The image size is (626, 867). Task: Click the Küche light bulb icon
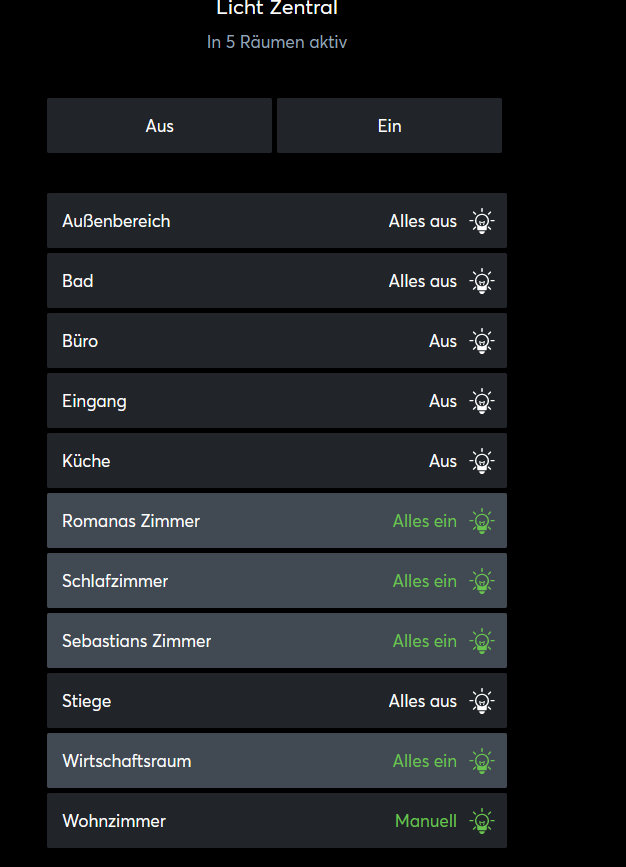pos(482,461)
